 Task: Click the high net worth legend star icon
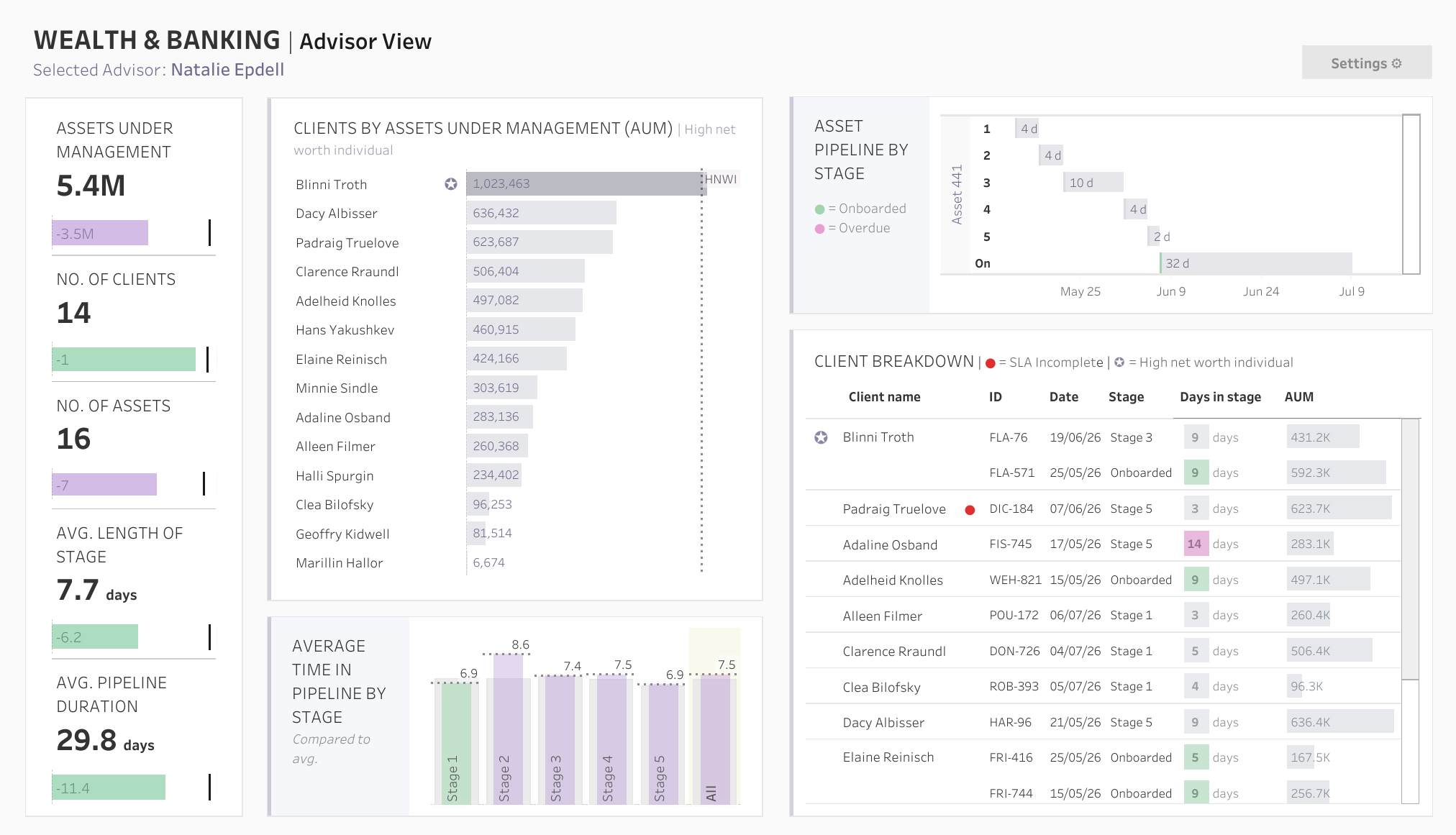click(x=1119, y=362)
